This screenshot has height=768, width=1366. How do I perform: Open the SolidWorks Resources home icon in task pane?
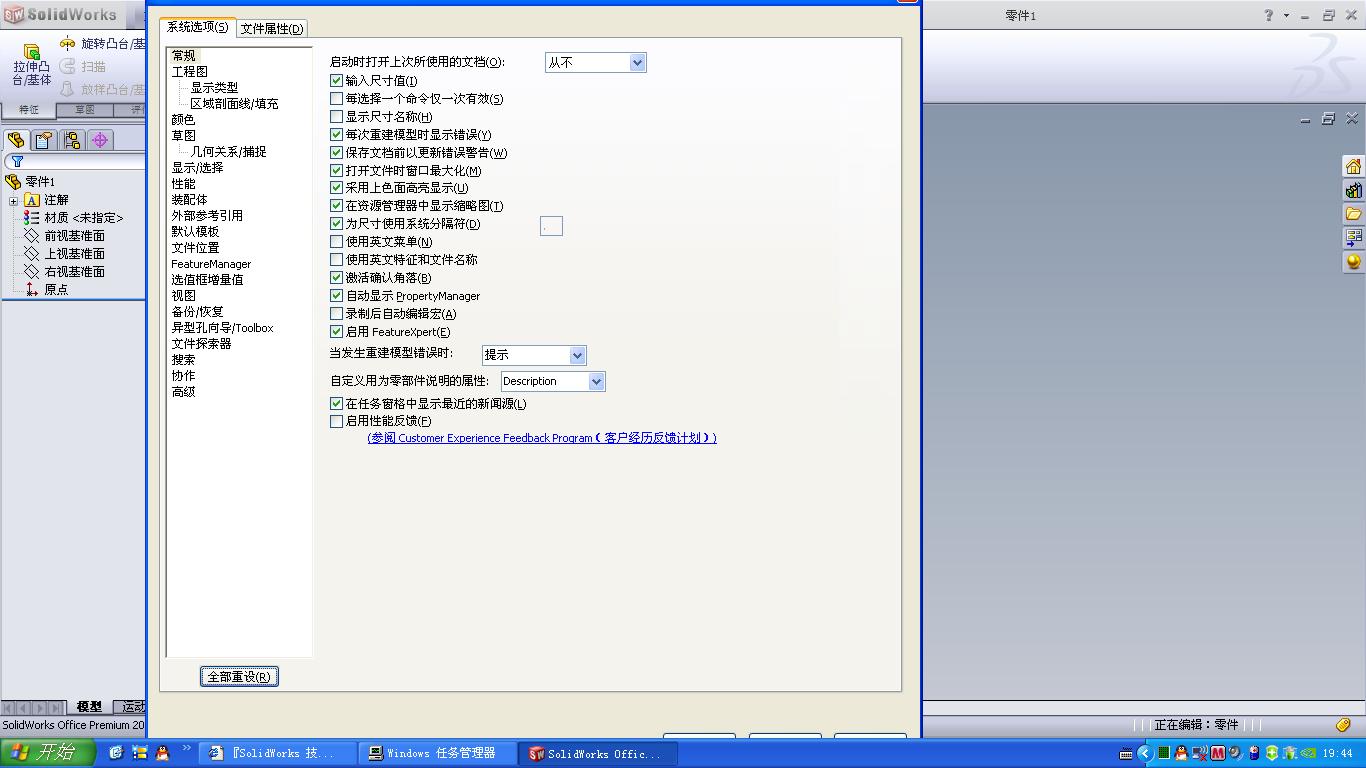[1353, 166]
